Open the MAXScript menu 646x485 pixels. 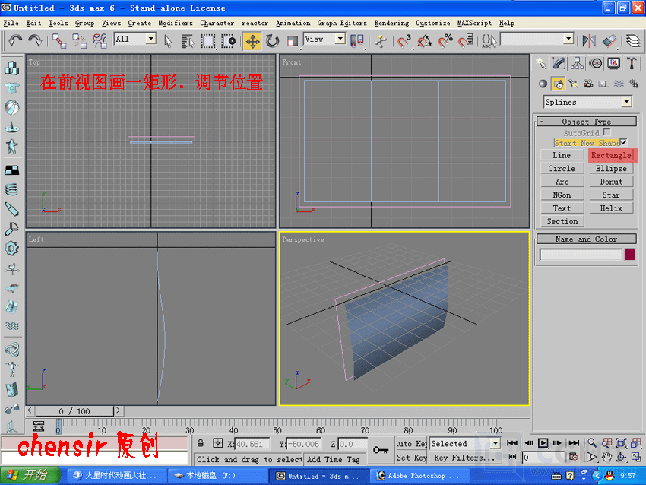474,23
